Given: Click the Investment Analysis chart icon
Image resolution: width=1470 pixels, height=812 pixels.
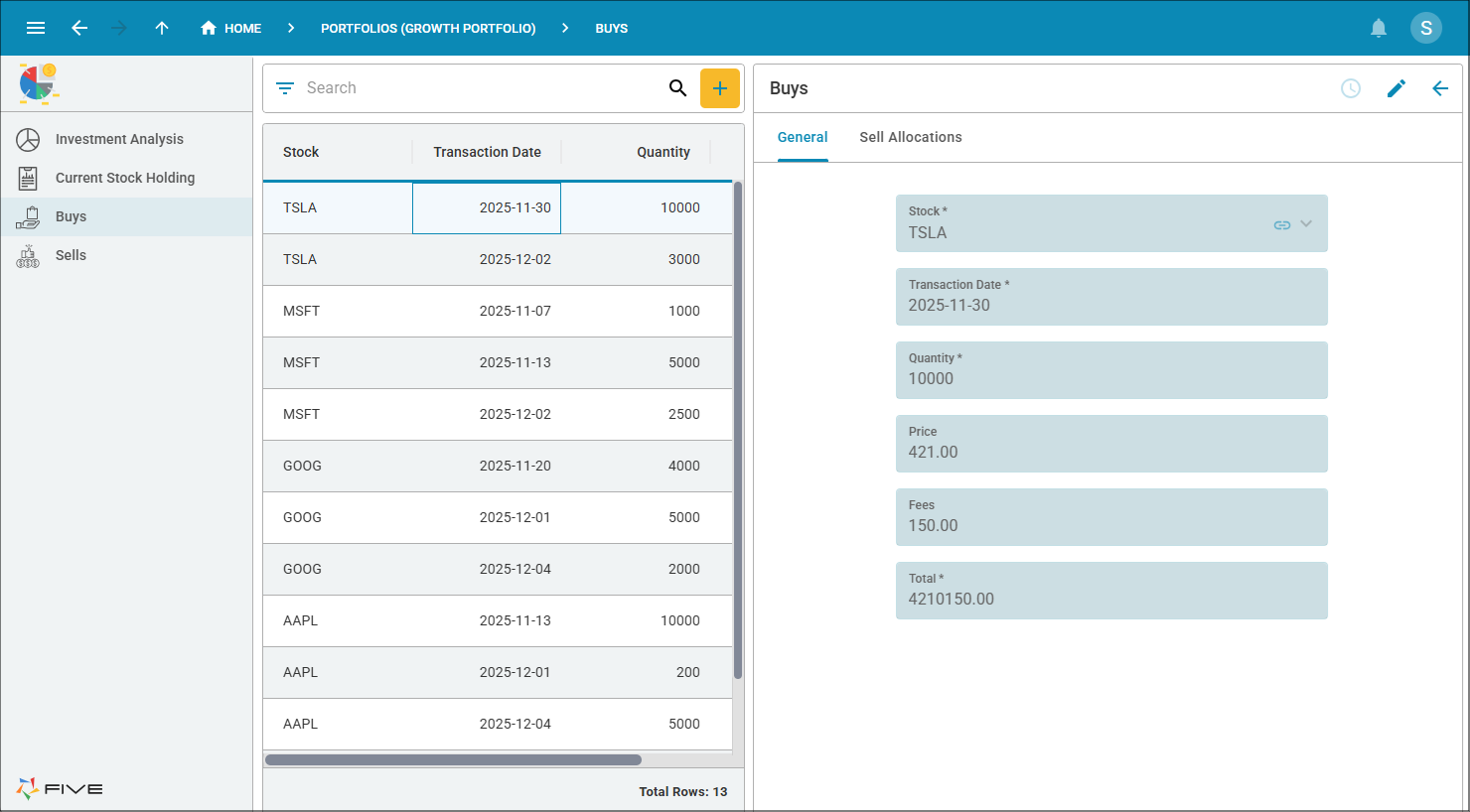Looking at the screenshot, I should (x=28, y=139).
